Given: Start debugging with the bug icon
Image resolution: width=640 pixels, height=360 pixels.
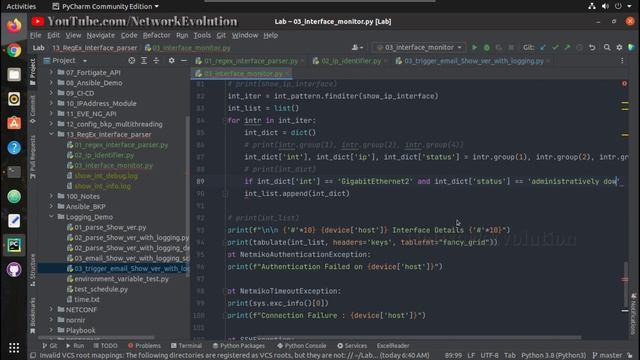Looking at the screenshot, I should pos(487,48).
